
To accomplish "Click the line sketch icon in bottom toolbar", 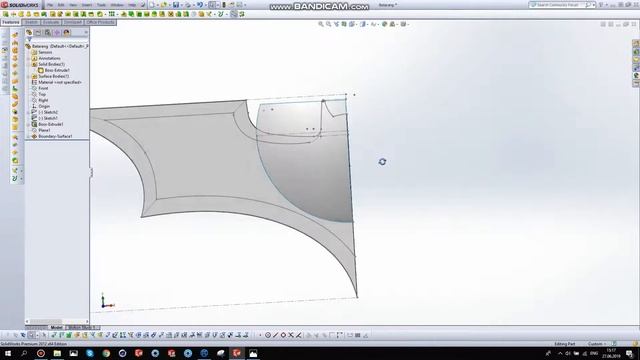I will coord(276,335).
